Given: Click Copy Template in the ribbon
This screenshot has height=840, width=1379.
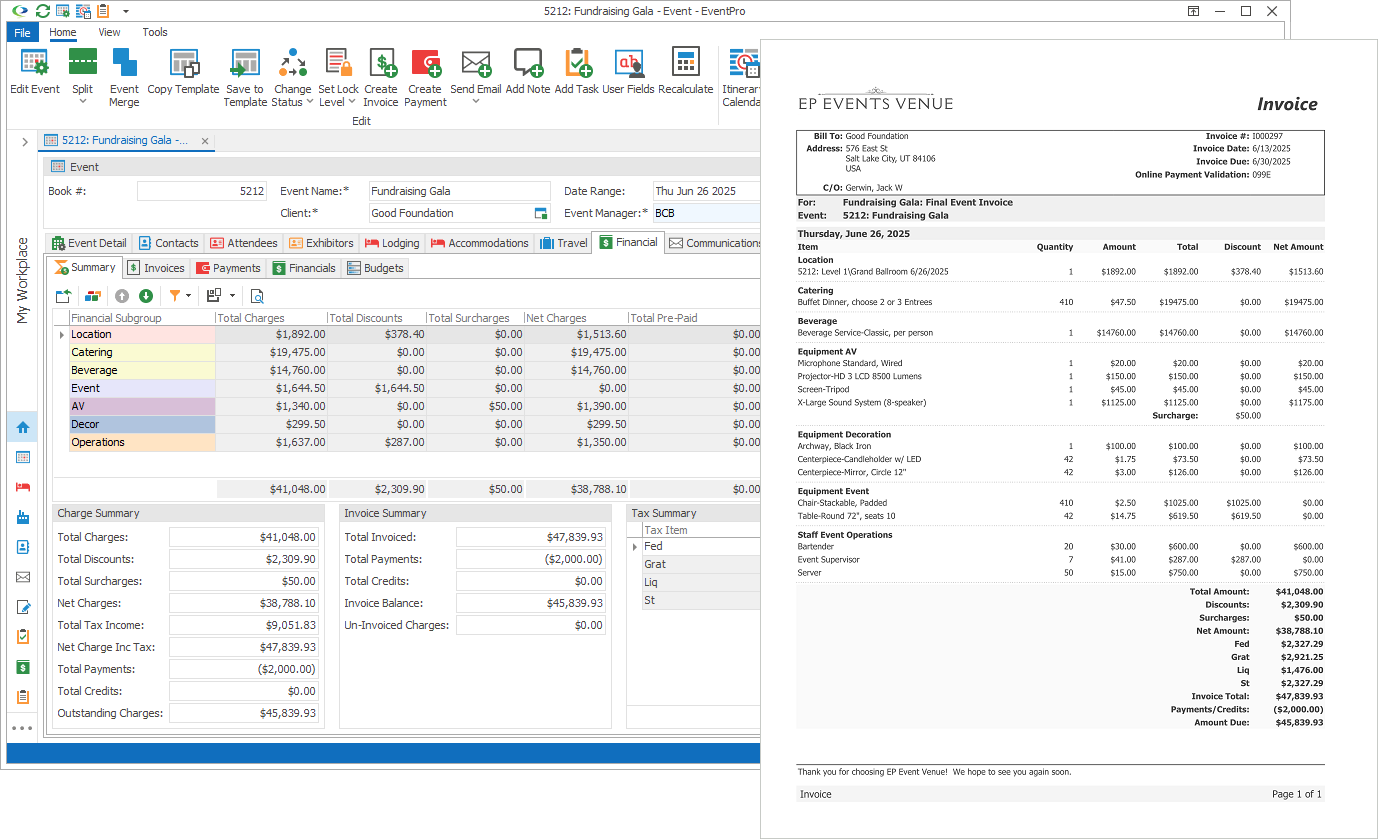Looking at the screenshot, I should (x=183, y=73).
